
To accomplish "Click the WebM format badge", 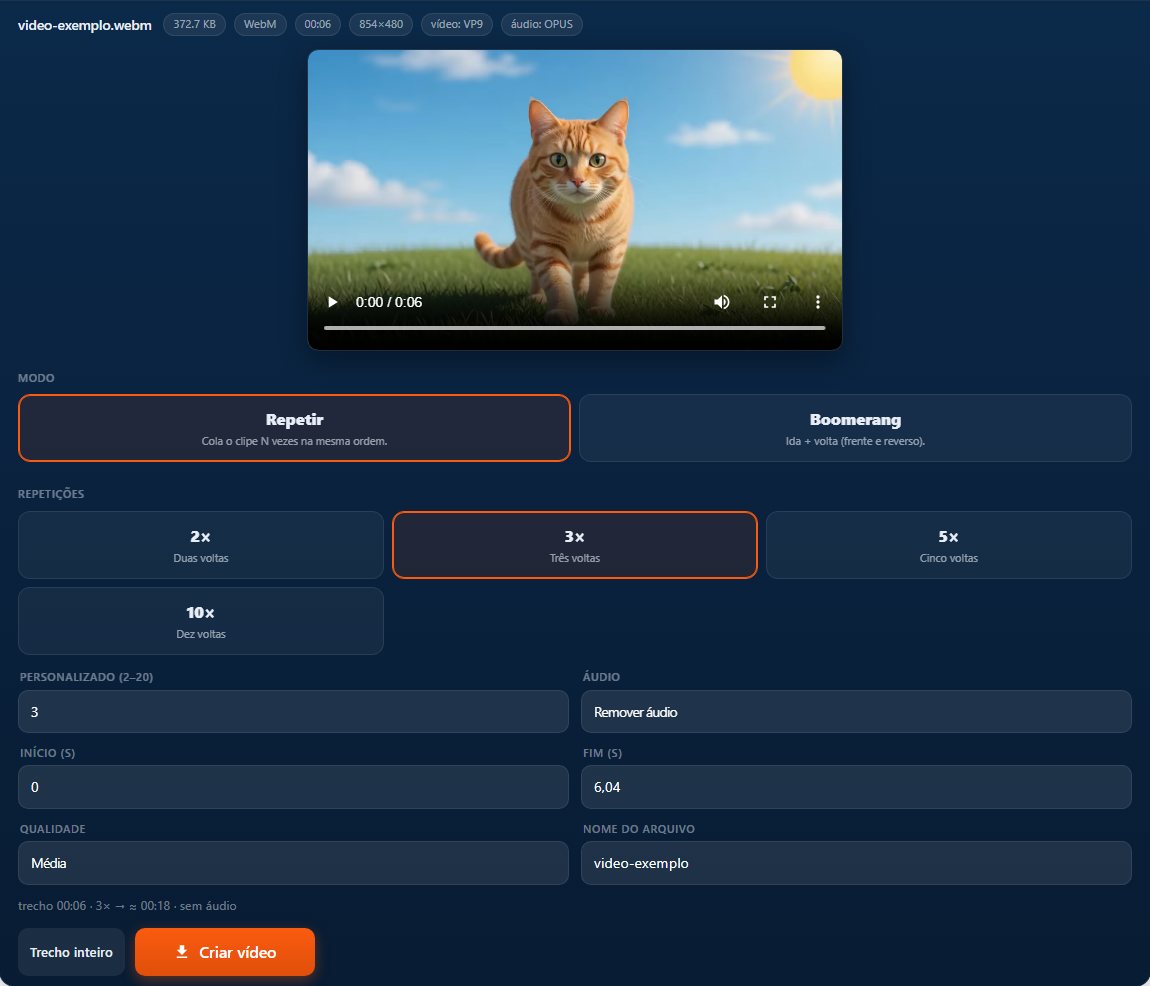I will pyautogui.click(x=260, y=24).
